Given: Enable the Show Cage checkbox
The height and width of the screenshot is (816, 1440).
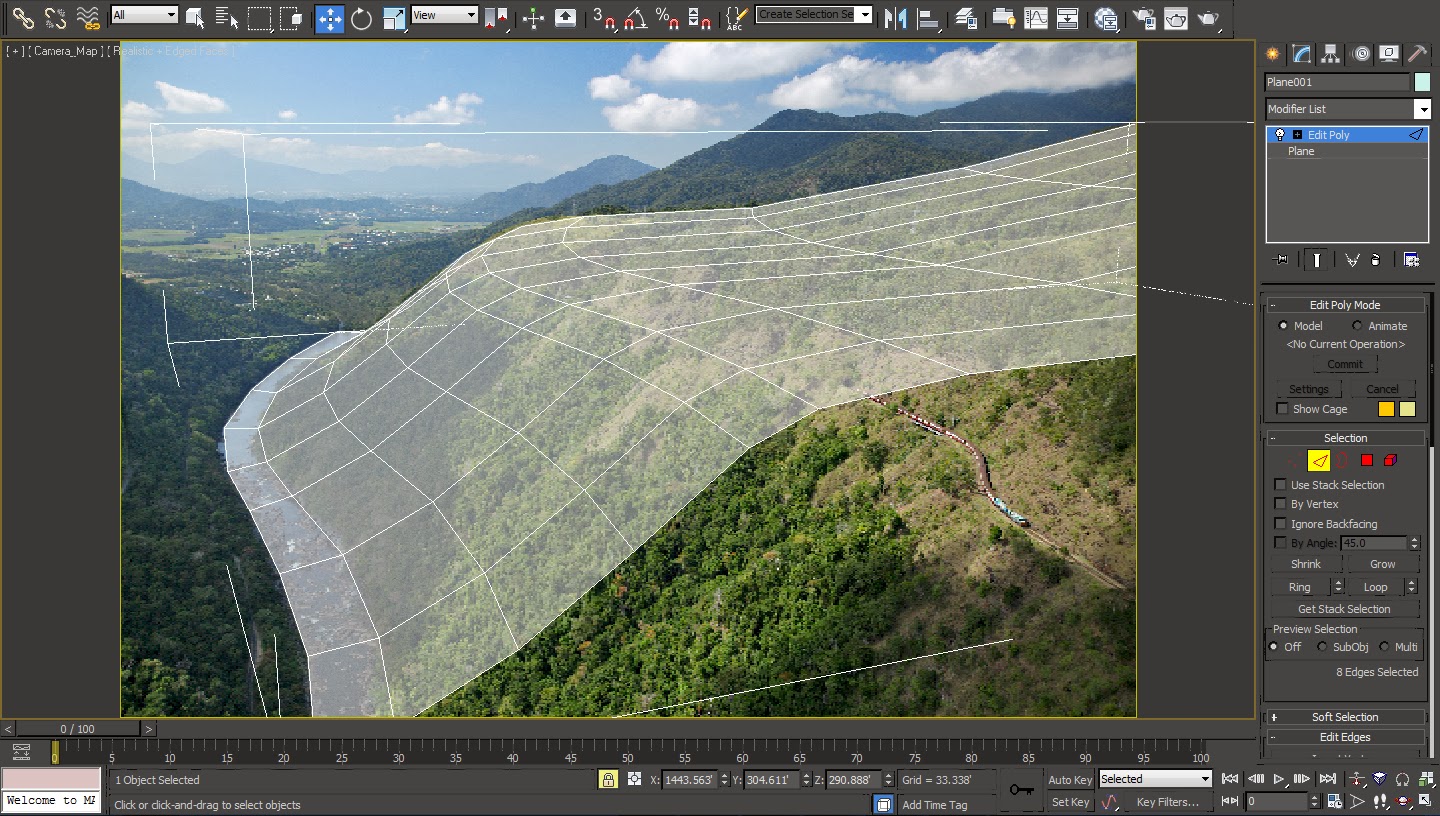Looking at the screenshot, I should coord(1282,409).
